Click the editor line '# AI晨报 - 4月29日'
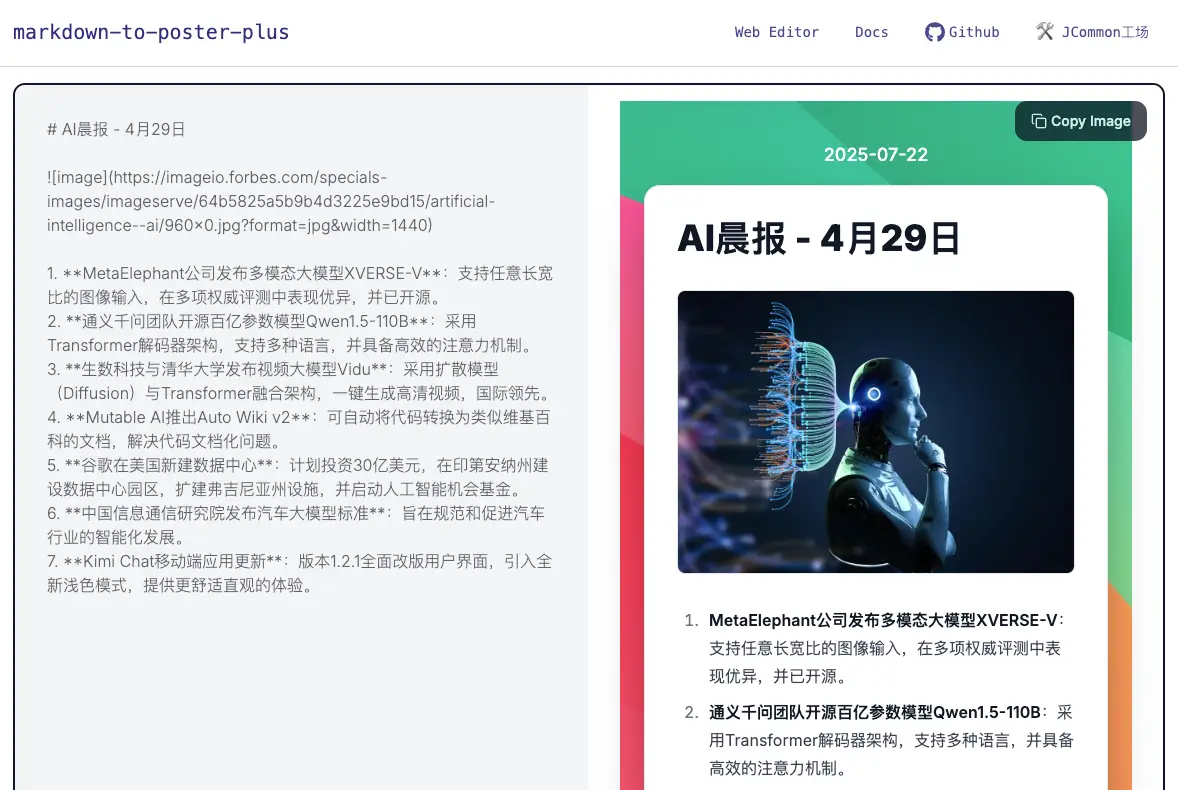Screen dimensions: 1178x790 click(x=116, y=129)
